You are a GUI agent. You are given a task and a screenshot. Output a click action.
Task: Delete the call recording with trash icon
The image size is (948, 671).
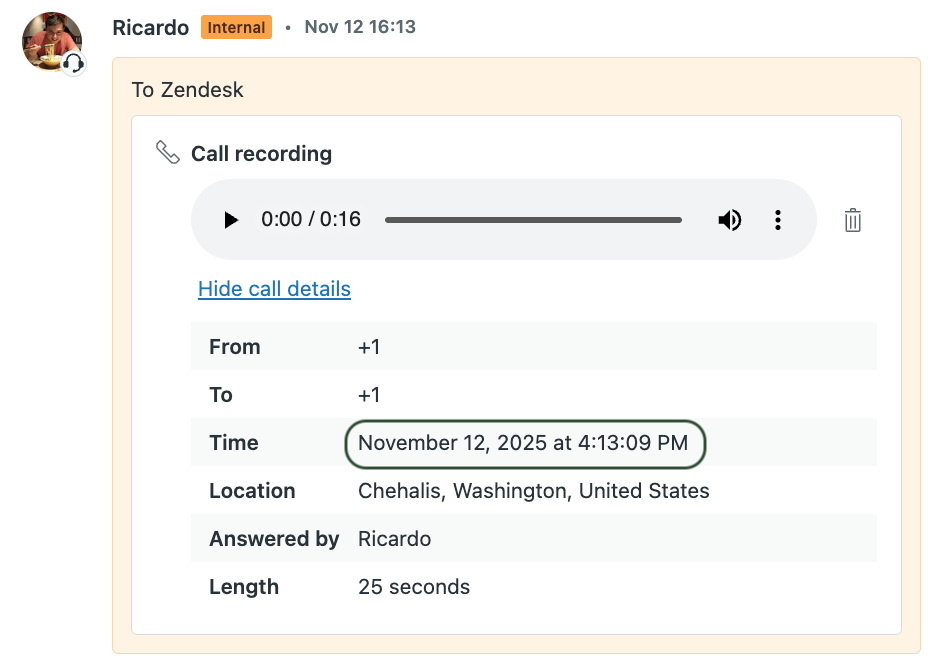tap(852, 220)
